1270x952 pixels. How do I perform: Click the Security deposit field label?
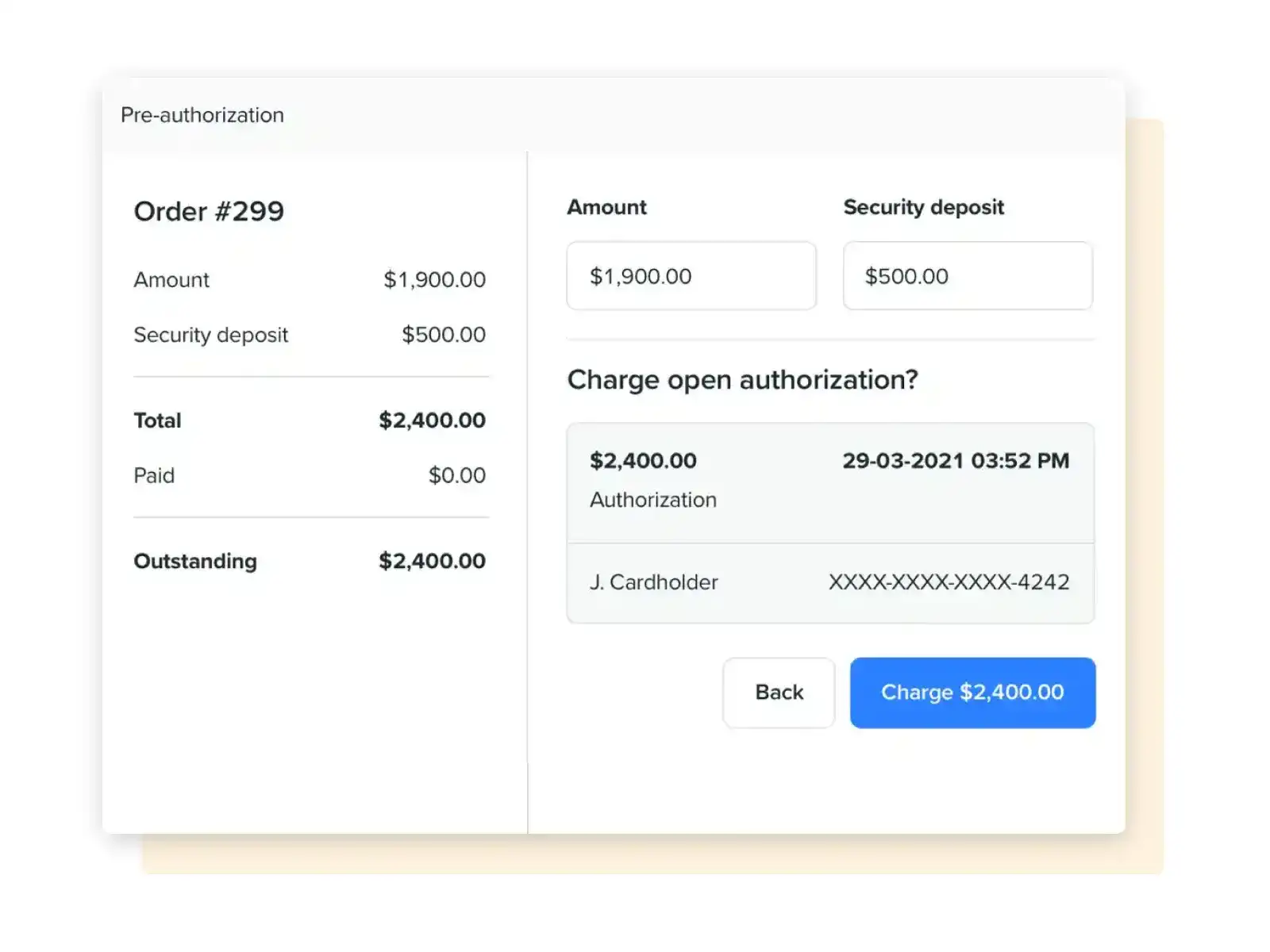click(923, 207)
